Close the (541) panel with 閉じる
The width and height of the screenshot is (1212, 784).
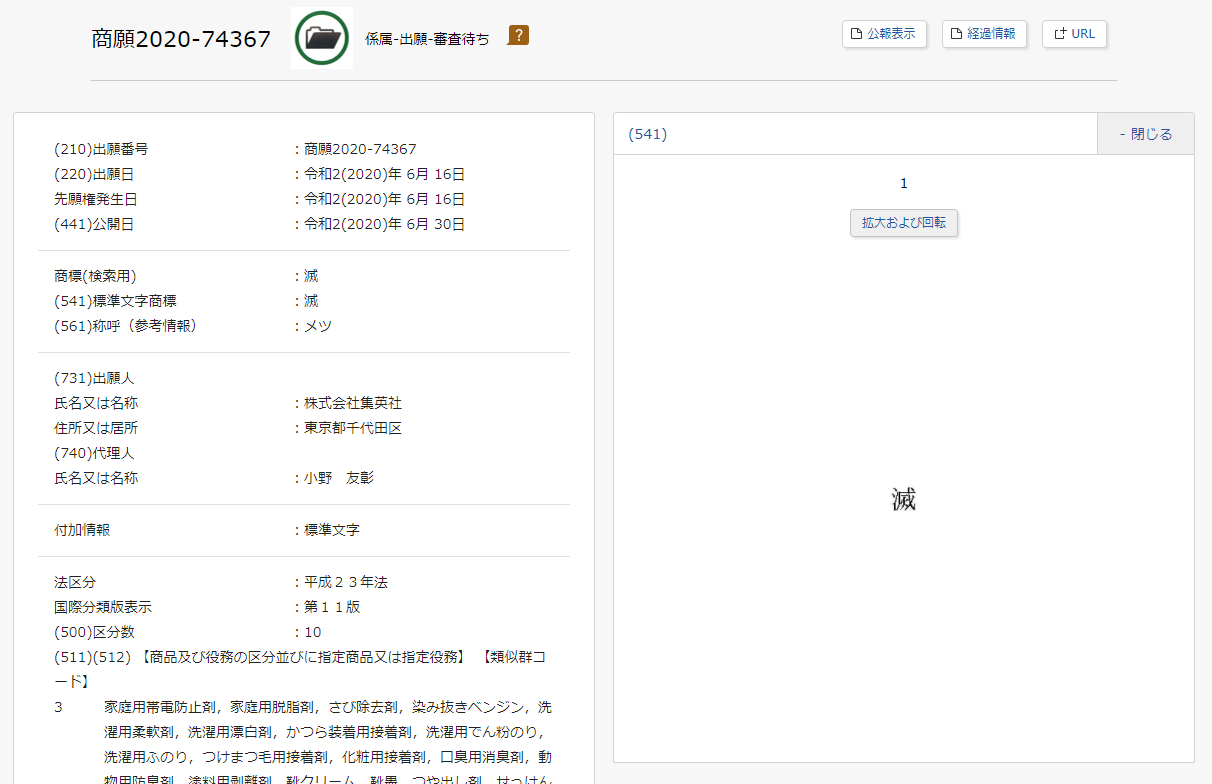click(x=1146, y=134)
